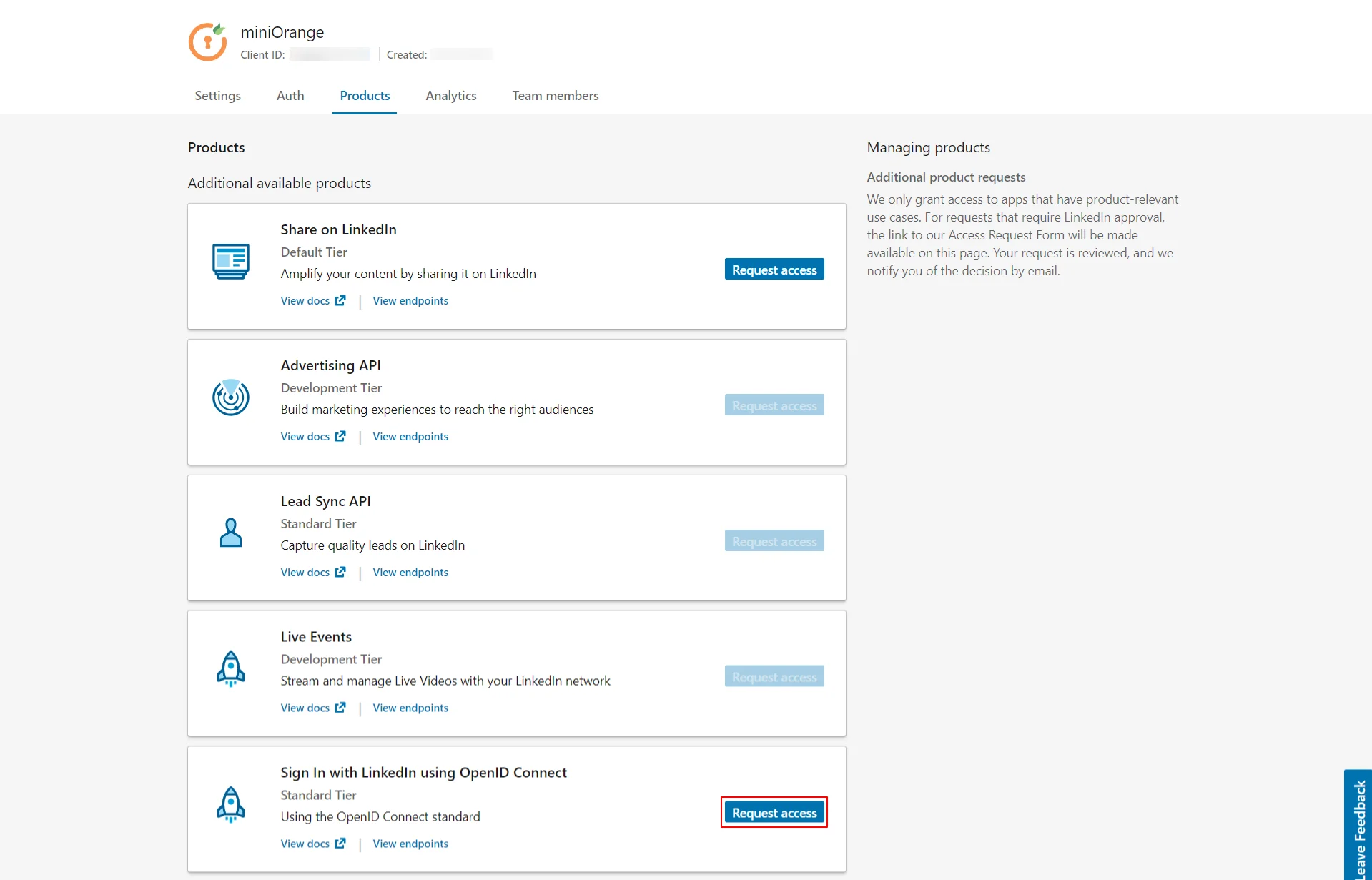View endpoints for Share on LinkedIn
The height and width of the screenshot is (880, 1372).
tap(410, 301)
